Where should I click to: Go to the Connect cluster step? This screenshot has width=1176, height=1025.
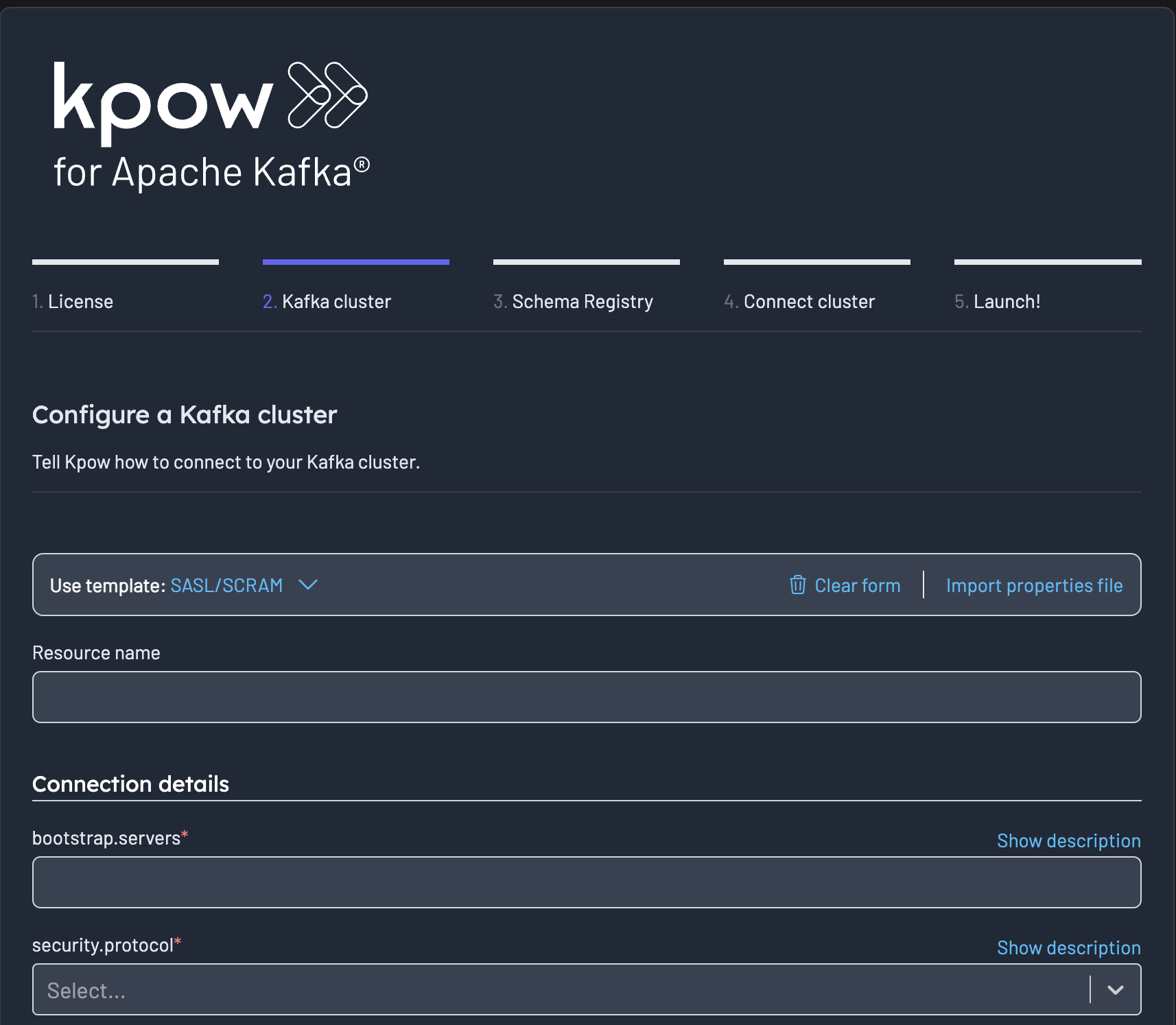tap(800, 301)
